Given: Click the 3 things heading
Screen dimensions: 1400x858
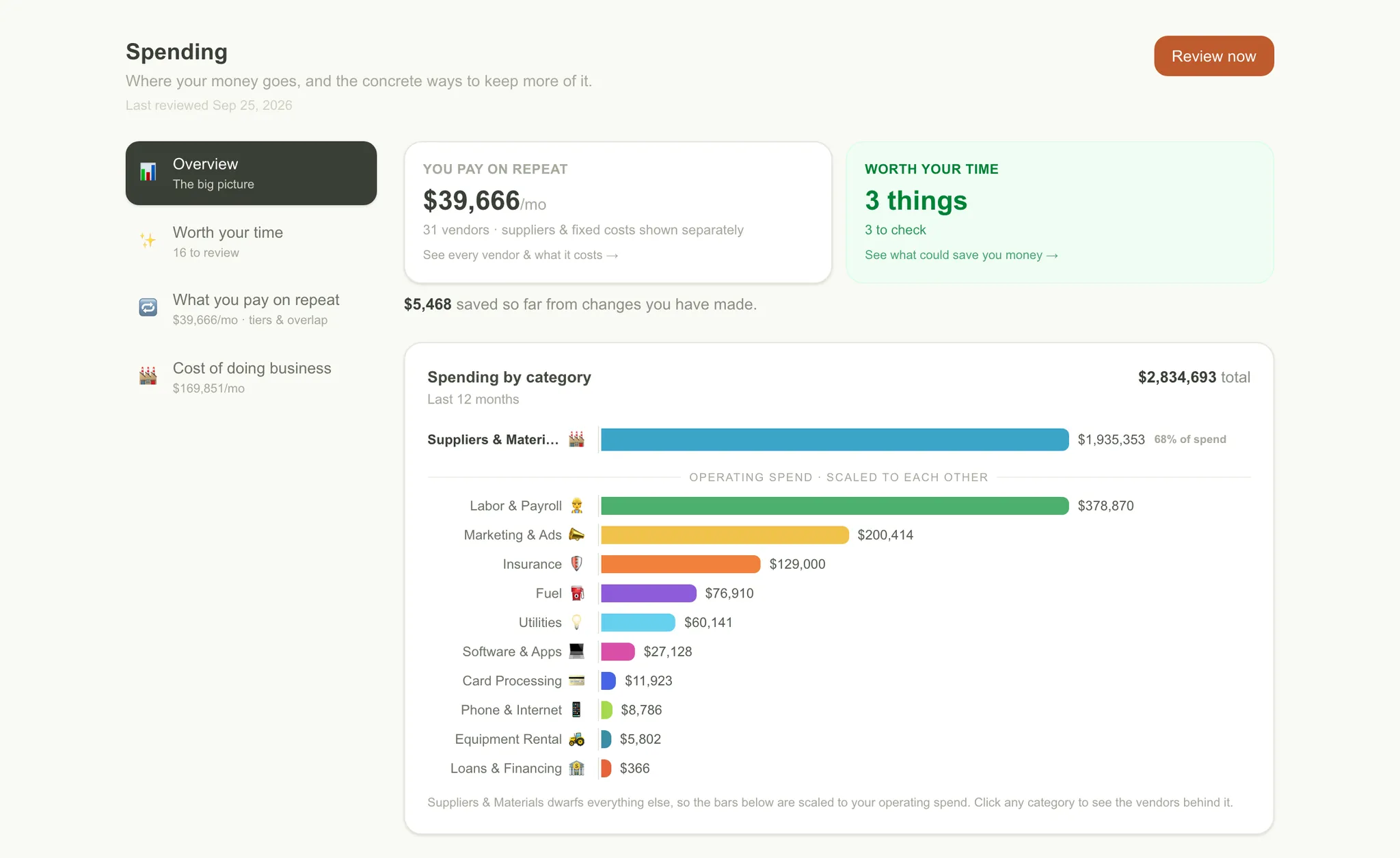Looking at the screenshot, I should coord(915,201).
